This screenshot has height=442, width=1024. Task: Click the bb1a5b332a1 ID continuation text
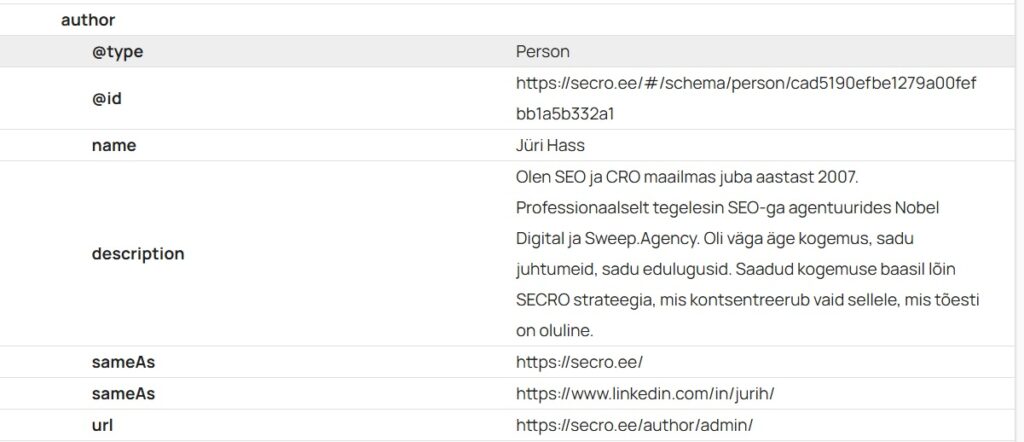564,113
